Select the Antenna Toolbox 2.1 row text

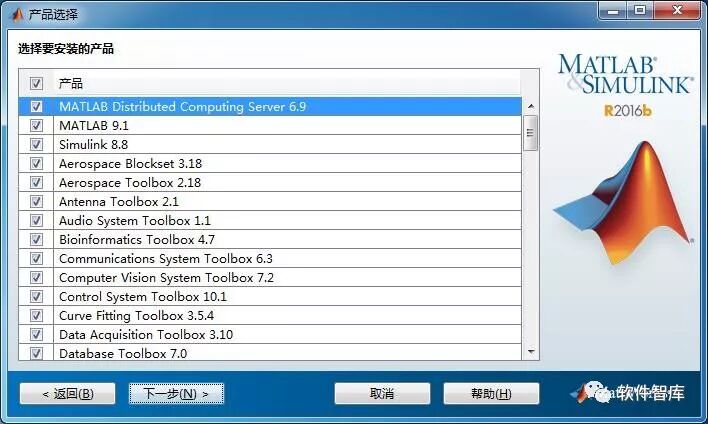(x=119, y=201)
